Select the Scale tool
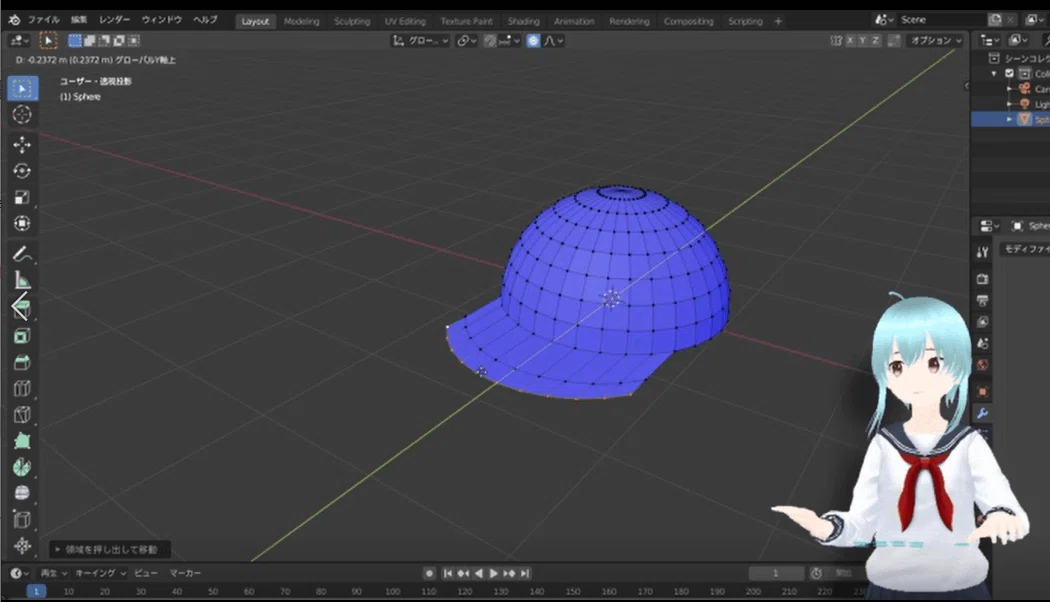 point(22,197)
